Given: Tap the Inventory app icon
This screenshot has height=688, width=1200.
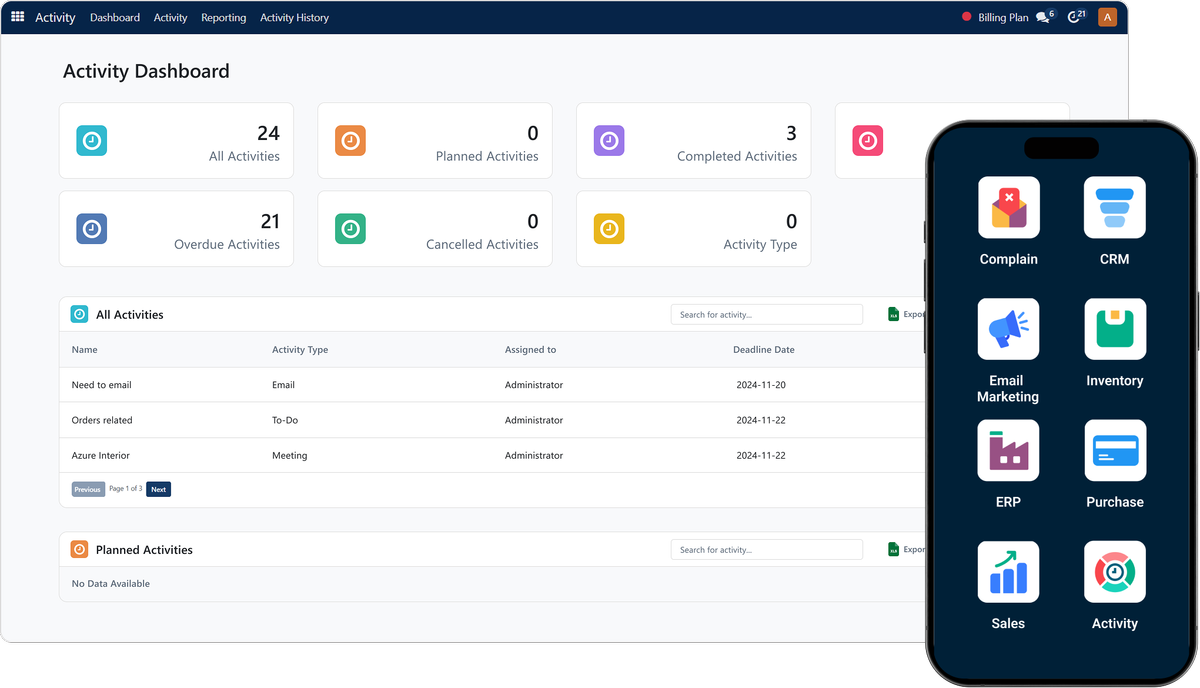Looking at the screenshot, I should click(1114, 329).
